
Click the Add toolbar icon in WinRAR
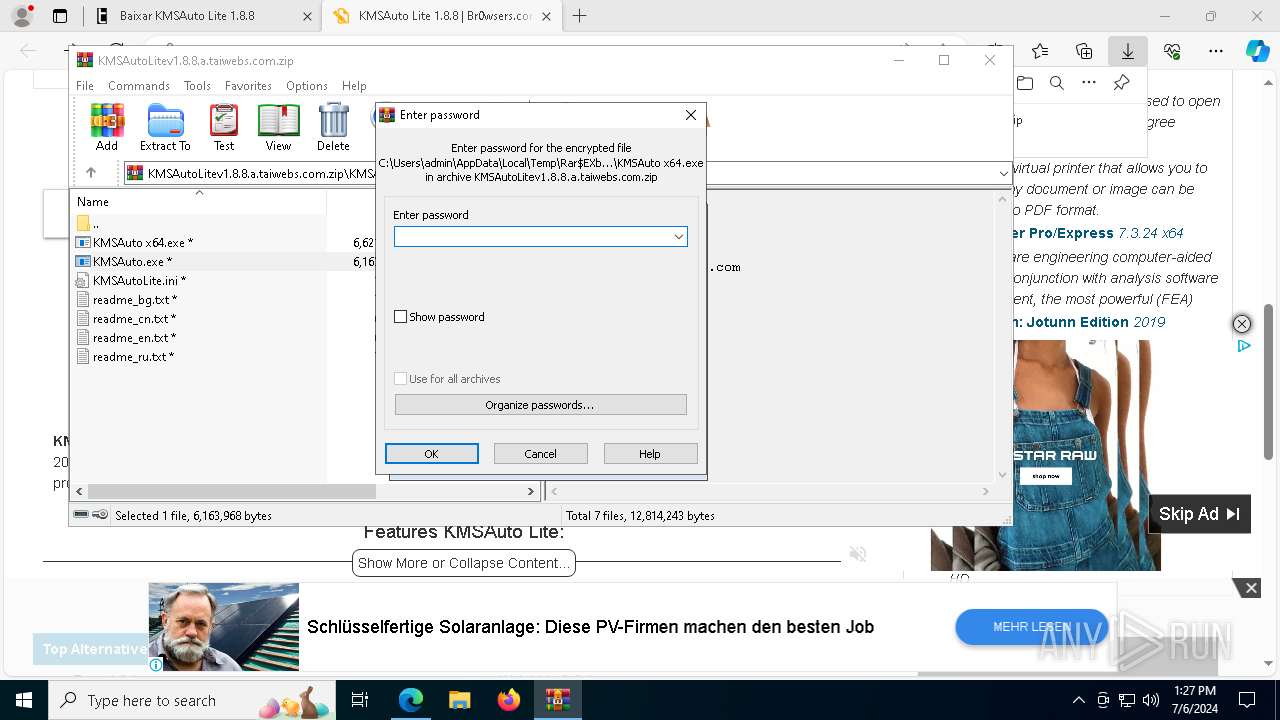[107, 127]
